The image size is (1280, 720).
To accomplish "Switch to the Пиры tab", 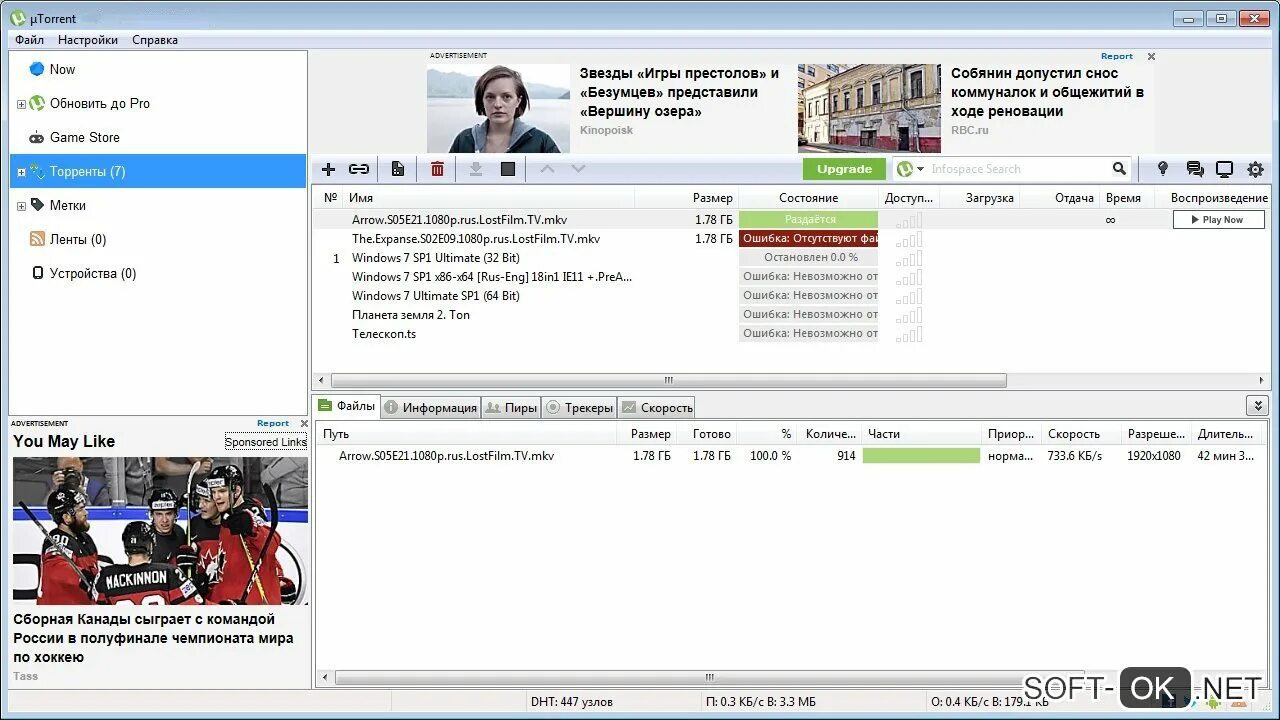I will tap(511, 407).
